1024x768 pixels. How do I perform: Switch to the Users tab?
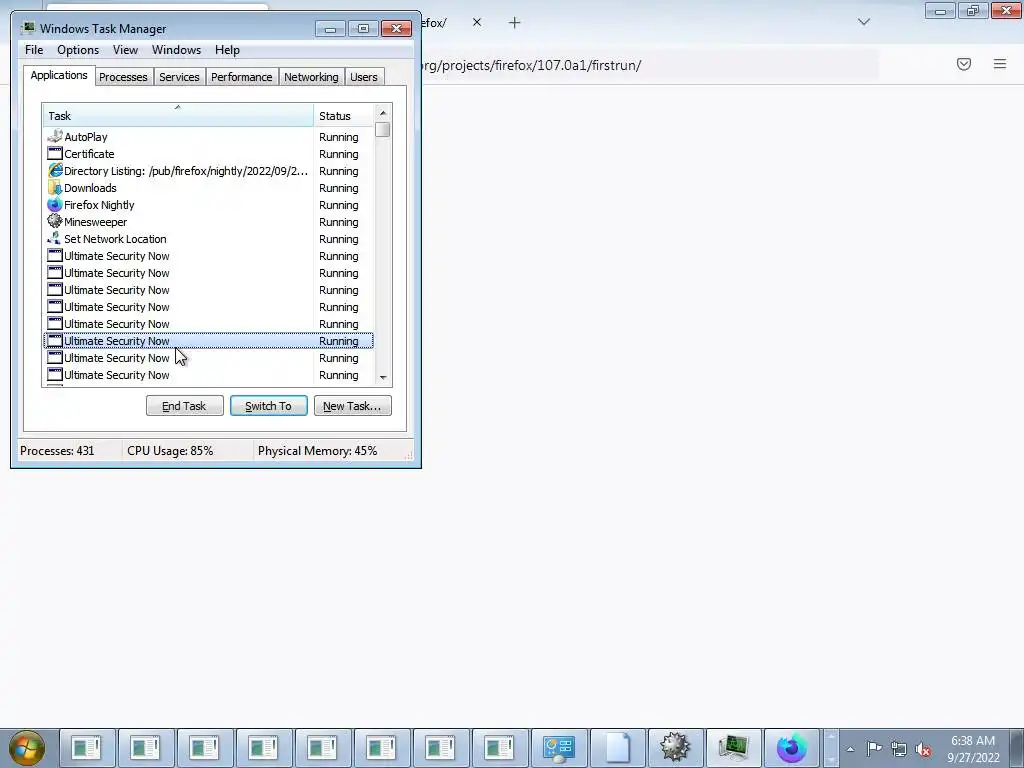coord(363,77)
